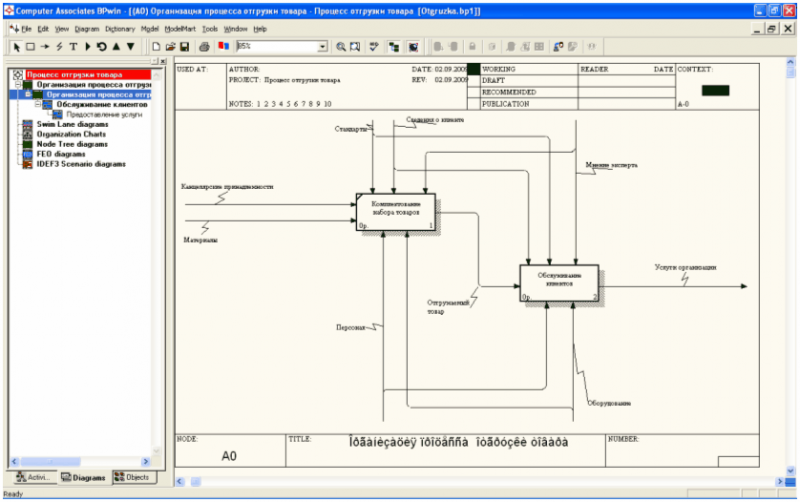Switch to the Objects tab

tap(132, 478)
